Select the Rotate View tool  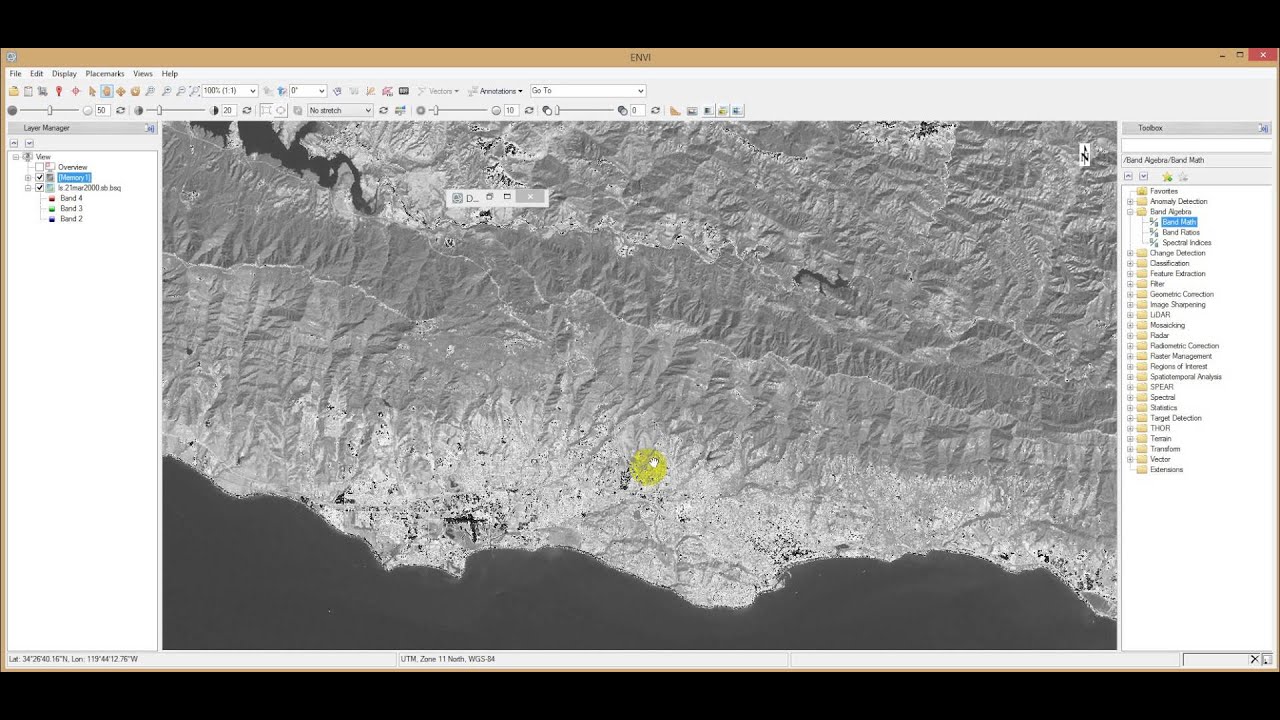coord(135,91)
